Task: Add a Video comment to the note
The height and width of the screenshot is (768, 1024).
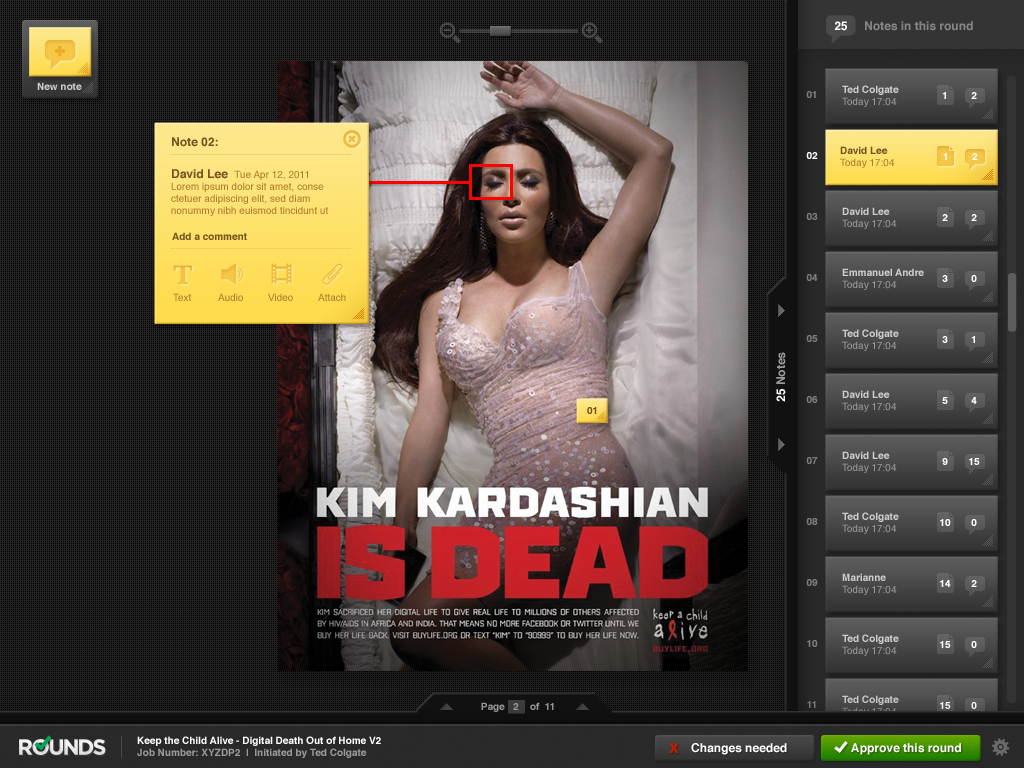Action: coord(281,283)
